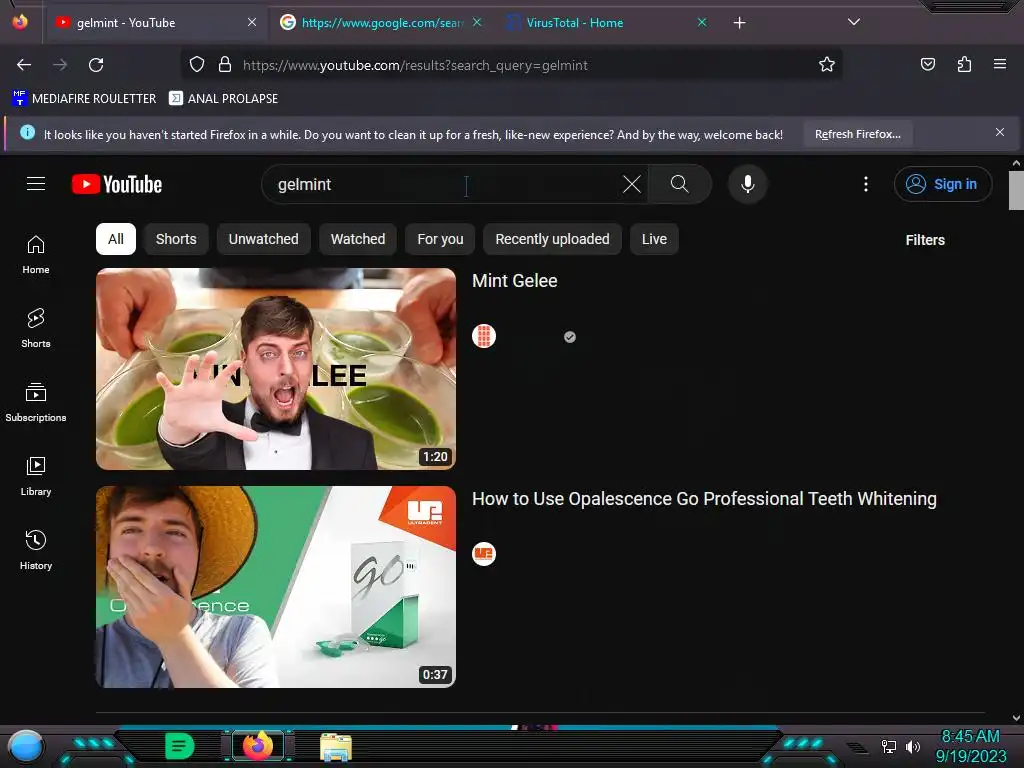
Task: Open the Start menu orb
Action: tap(26, 746)
